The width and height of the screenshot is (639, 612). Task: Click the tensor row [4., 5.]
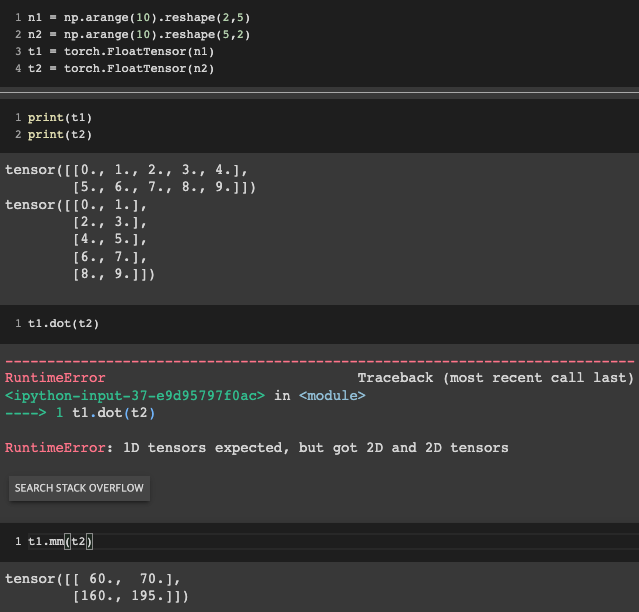pyautogui.click(x=110, y=239)
